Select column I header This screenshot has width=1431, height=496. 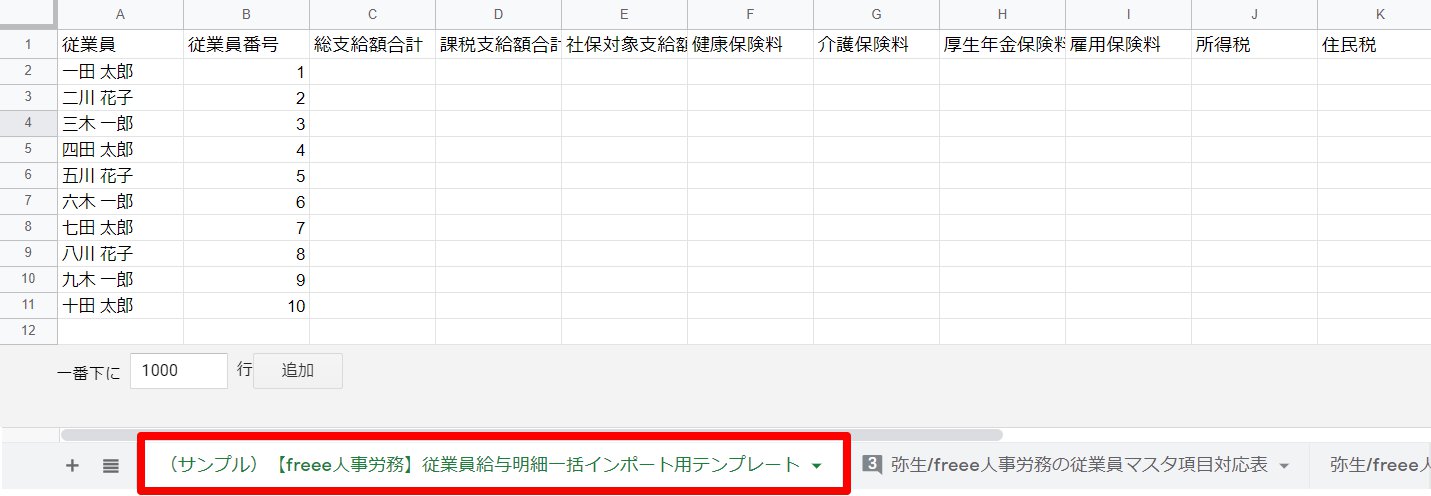coord(1128,14)
